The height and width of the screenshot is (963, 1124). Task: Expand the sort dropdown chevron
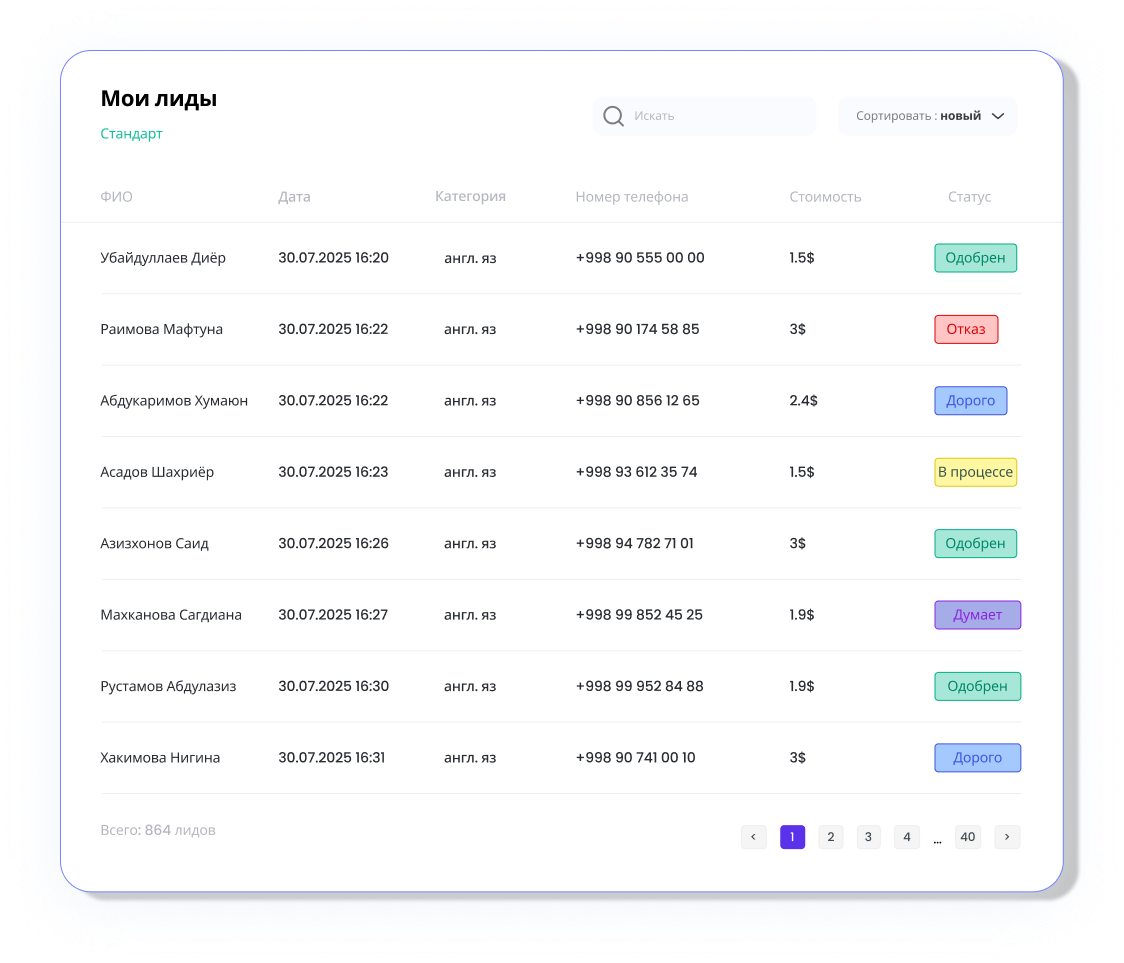[x=997, y=116]
